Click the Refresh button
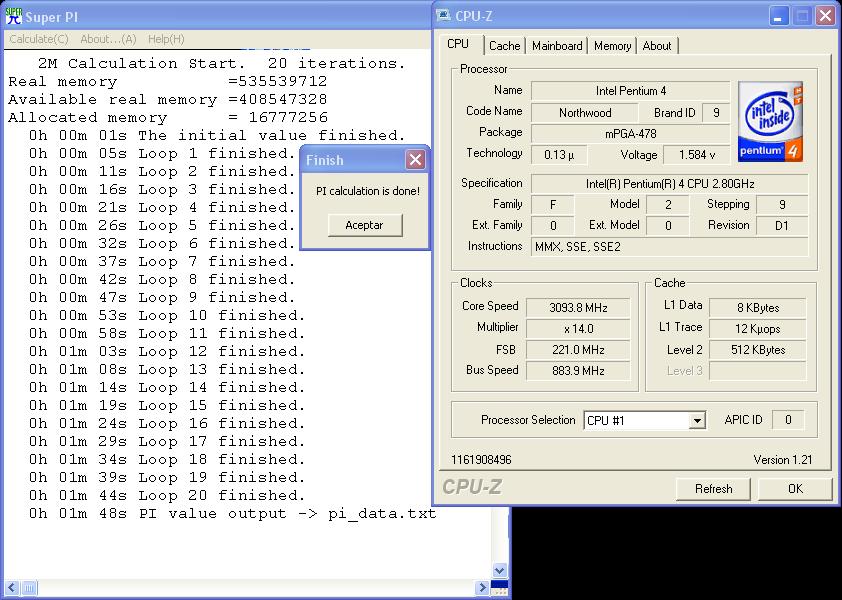Viewport: 842px width, 600px height. point(713,489)
